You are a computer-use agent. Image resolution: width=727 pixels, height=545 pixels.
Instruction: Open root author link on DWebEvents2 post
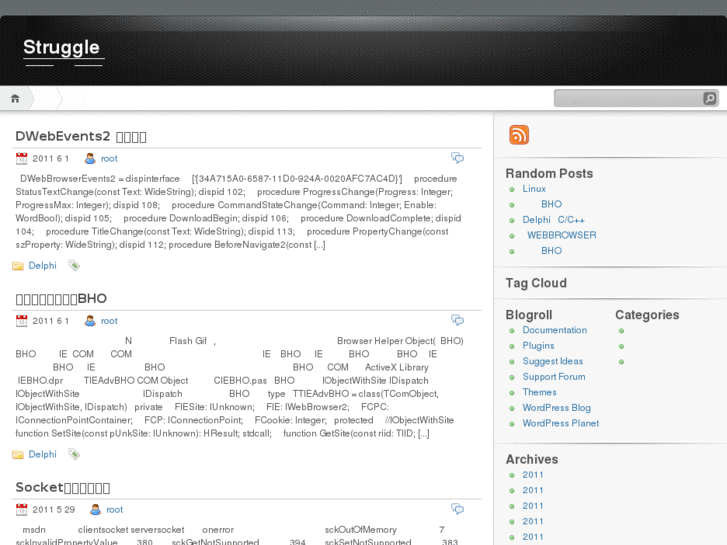click(x=109, y=159)
